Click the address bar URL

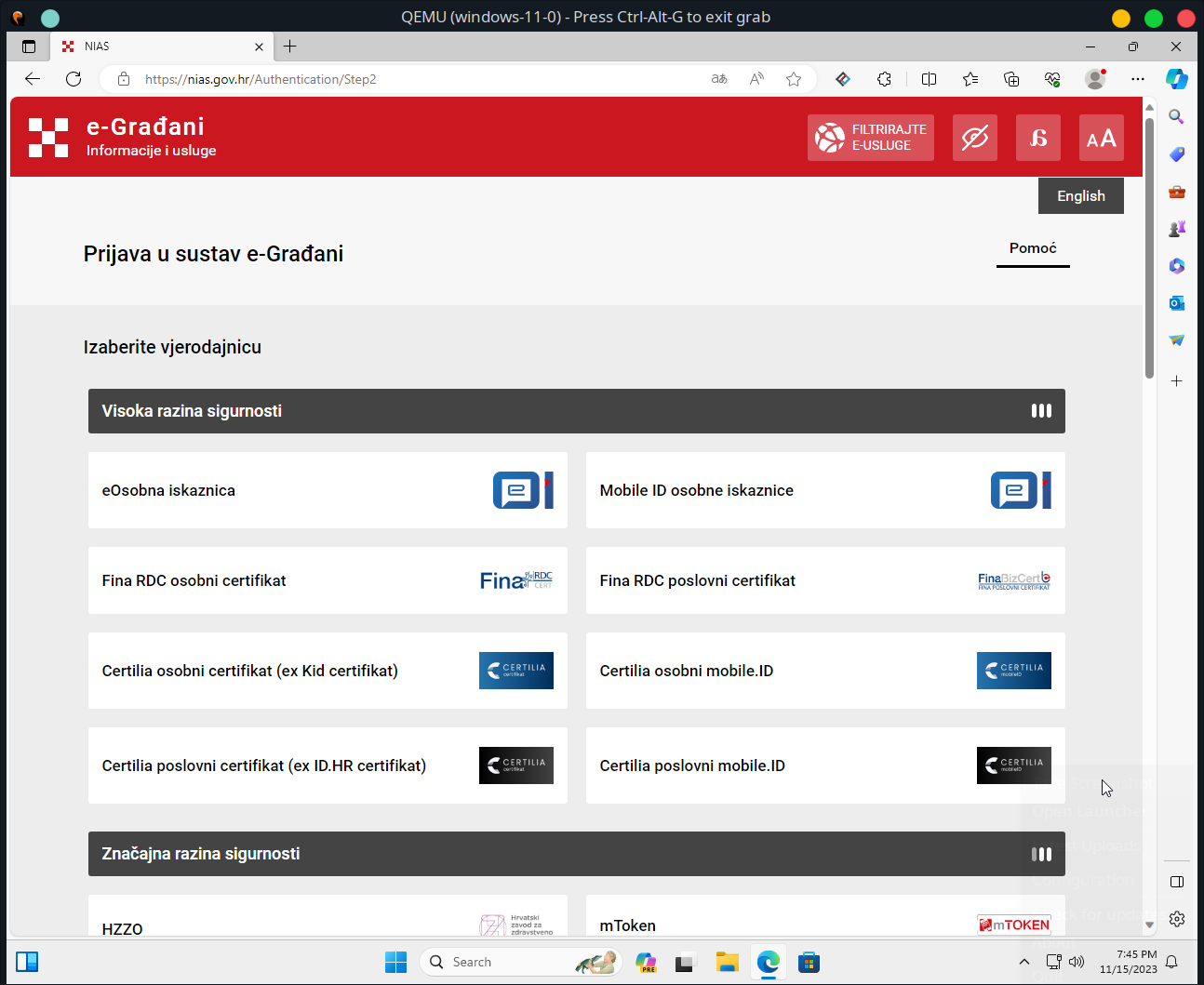click(261, 79)
